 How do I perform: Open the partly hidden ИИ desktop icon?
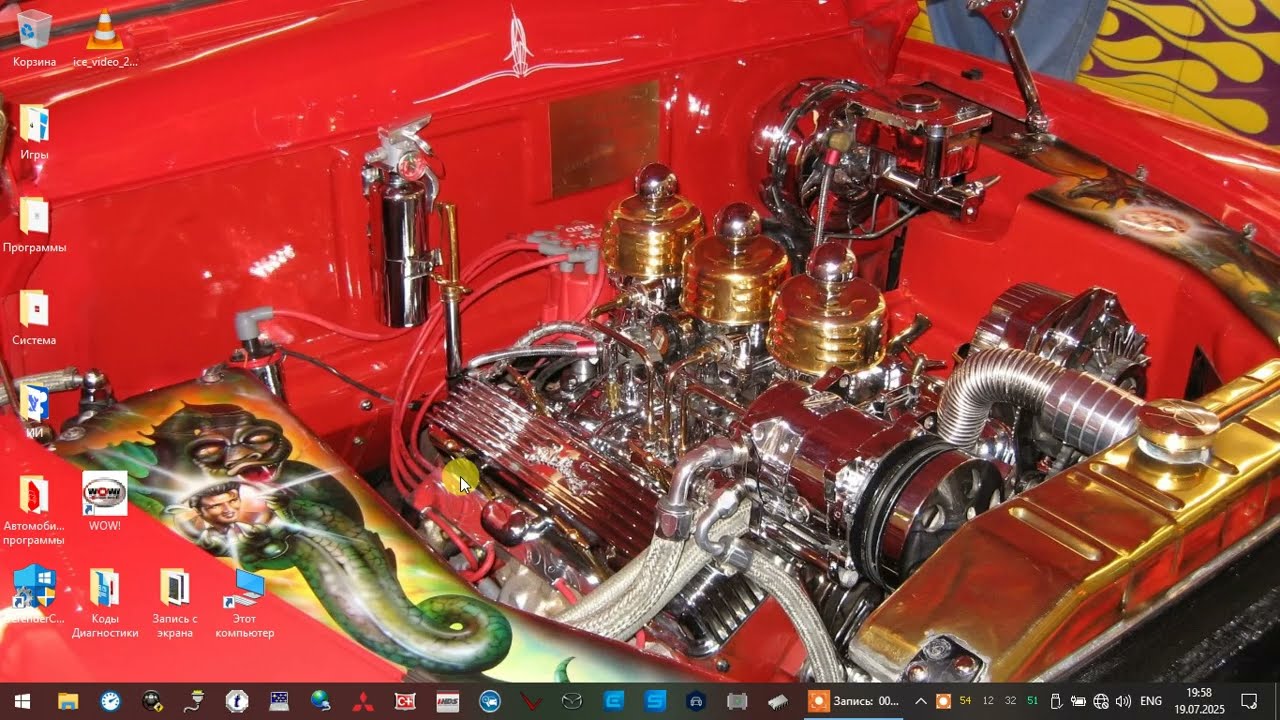coord(34,410)
